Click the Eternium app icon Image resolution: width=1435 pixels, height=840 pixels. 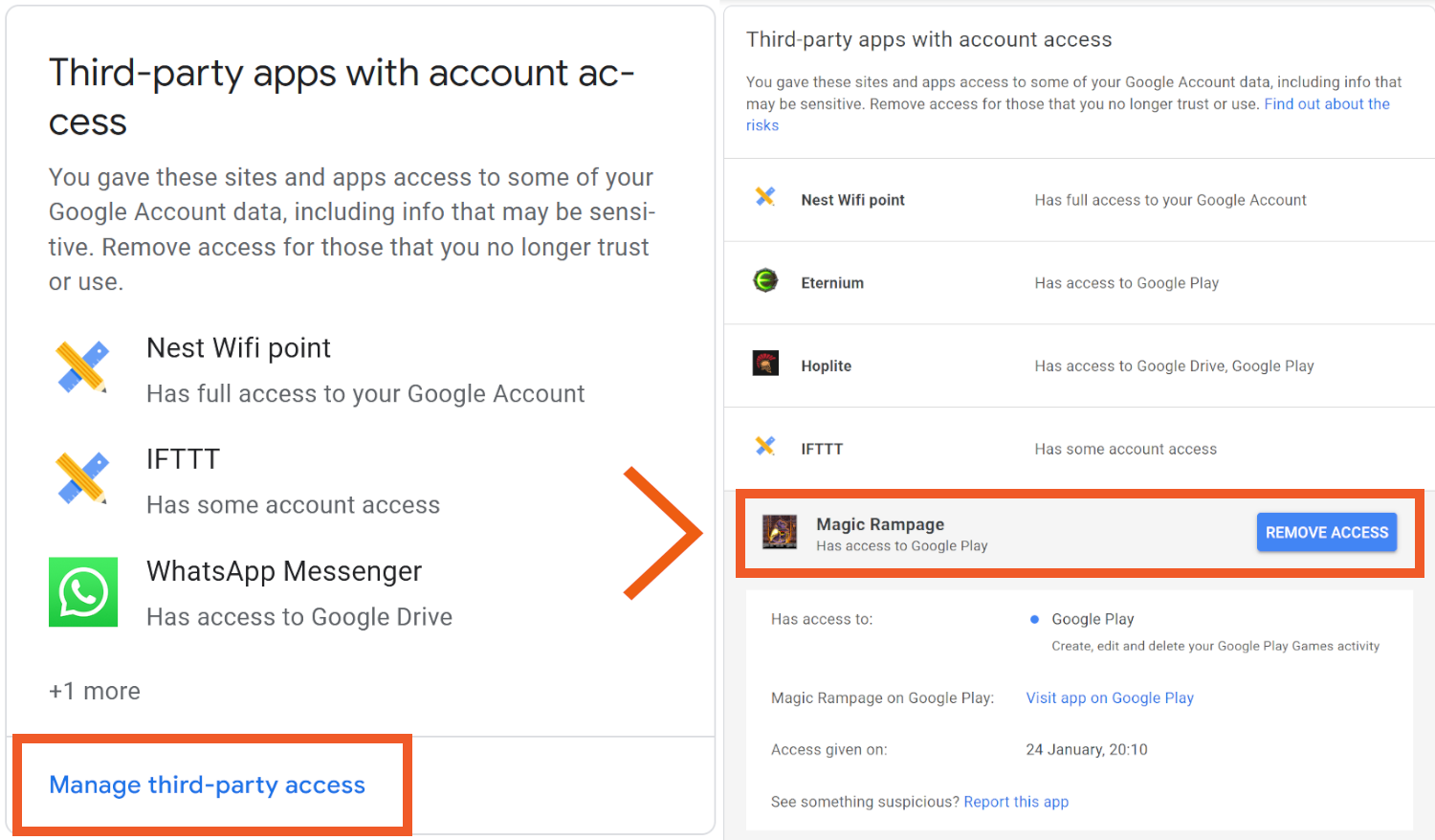click(x=765, y=280)
